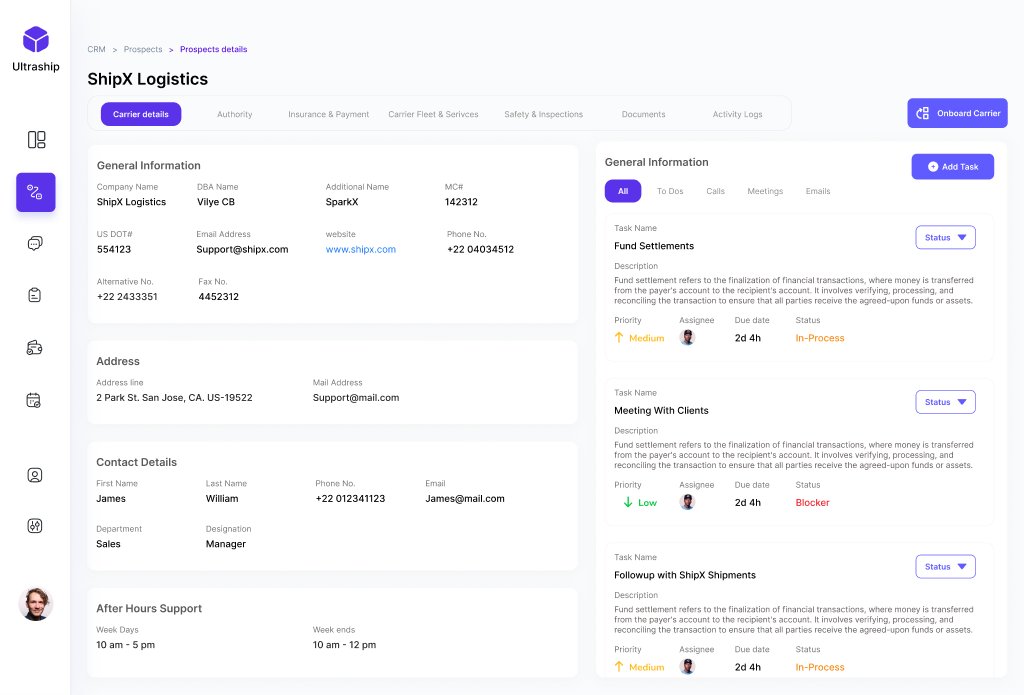Click the Medium priority arrow in Followup task

[619, 666]
